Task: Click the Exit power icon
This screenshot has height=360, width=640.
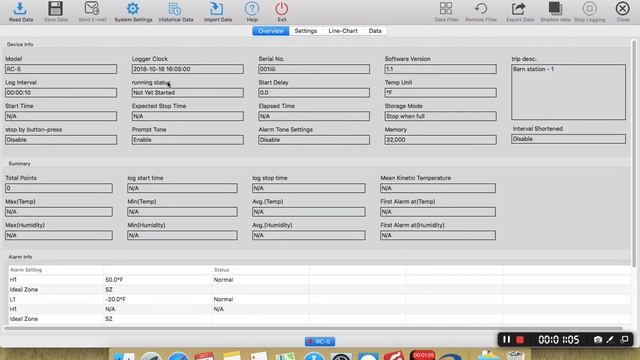Action: coord(282,9)
